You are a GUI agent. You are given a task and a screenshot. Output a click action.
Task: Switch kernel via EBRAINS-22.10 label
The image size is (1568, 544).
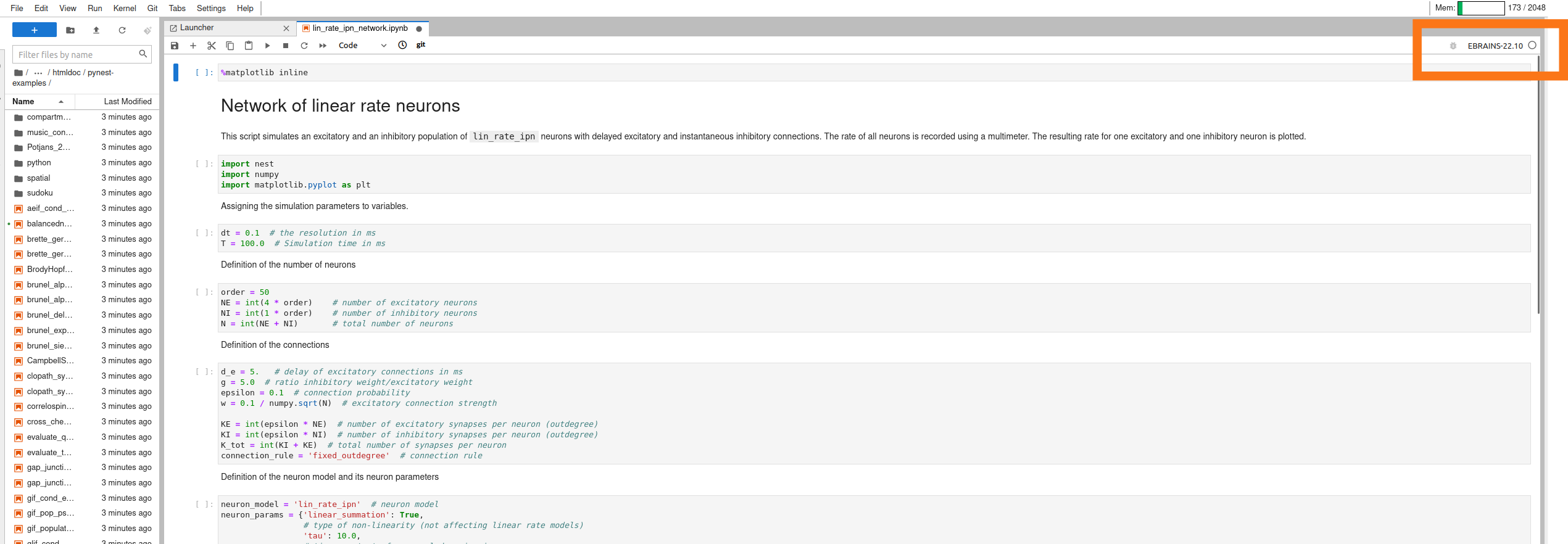[1495, 46]
